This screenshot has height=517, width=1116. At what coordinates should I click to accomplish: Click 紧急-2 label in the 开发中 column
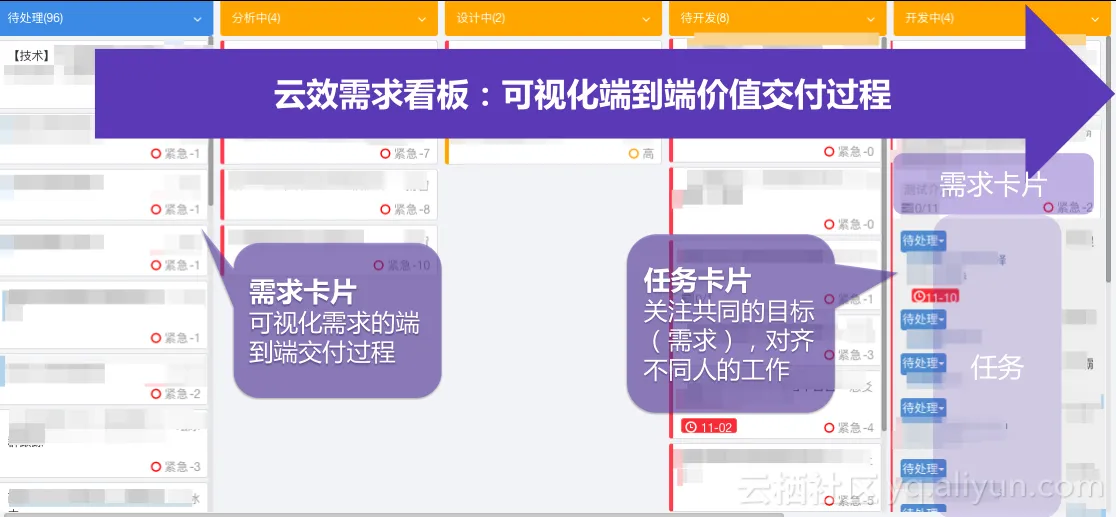click(x=1074, y=207)
